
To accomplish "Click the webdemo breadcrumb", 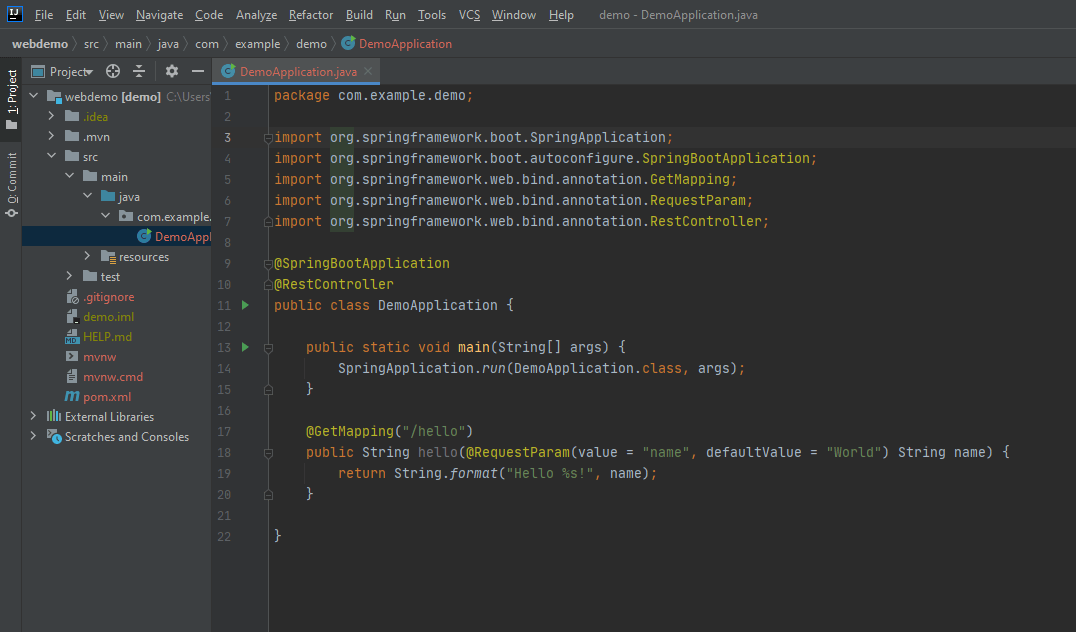I will point(39,43).
